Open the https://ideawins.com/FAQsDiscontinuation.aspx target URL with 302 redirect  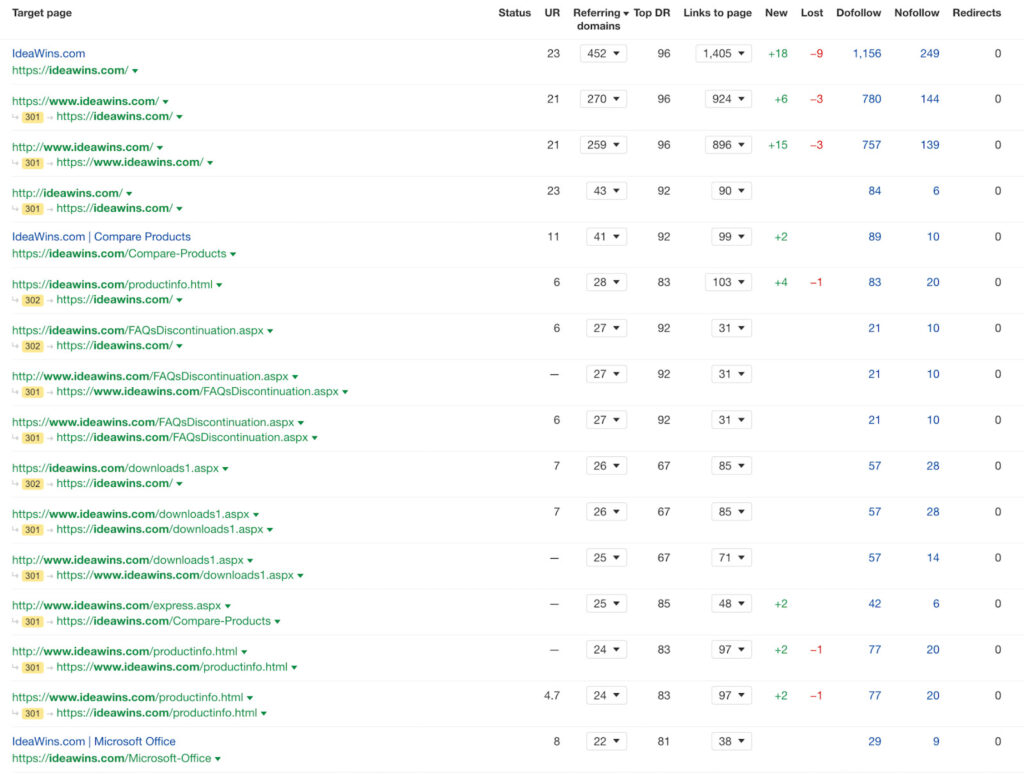tap(138, 330)
